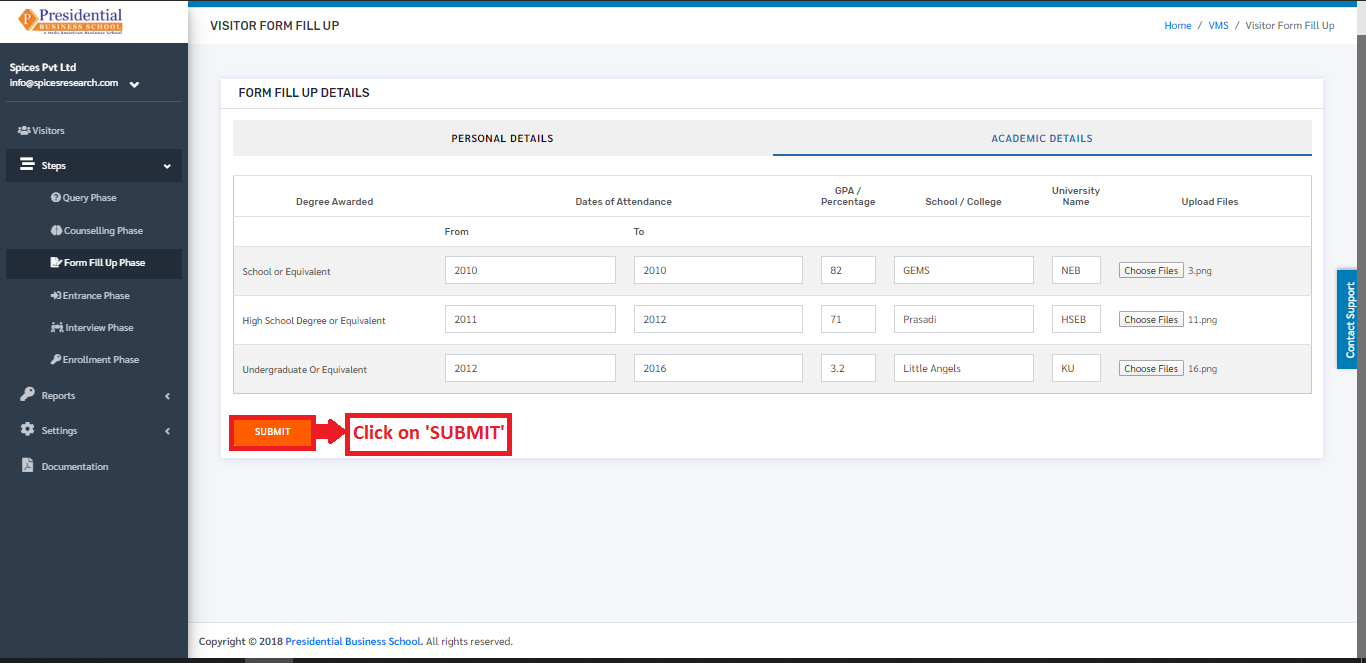Select Form Fill Up Phase item
The image size is (1366, 663).
tap(94, 263)
